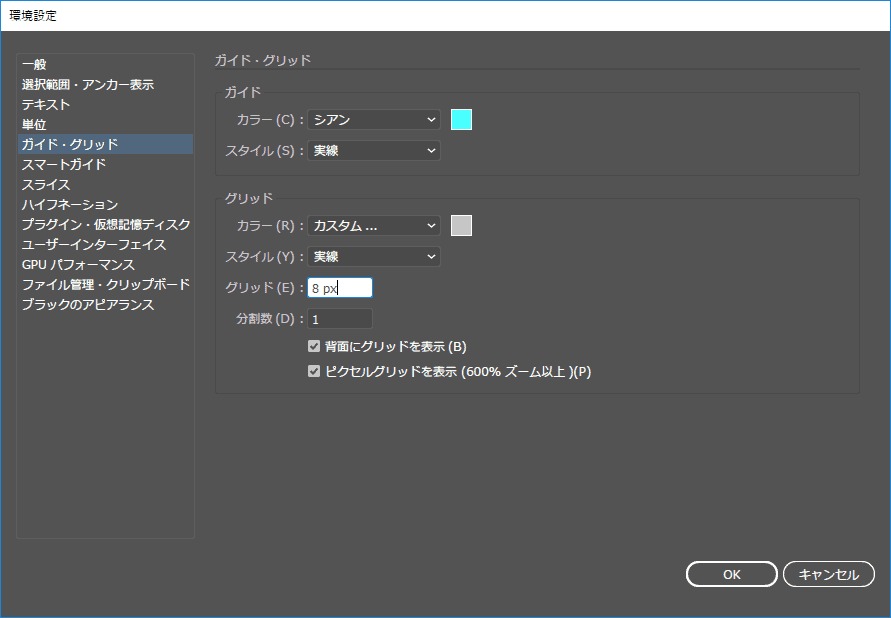Open the 単位 preferences section
Image resolution: width=891 pixels, height=618 pixels.
pos(34,125)
